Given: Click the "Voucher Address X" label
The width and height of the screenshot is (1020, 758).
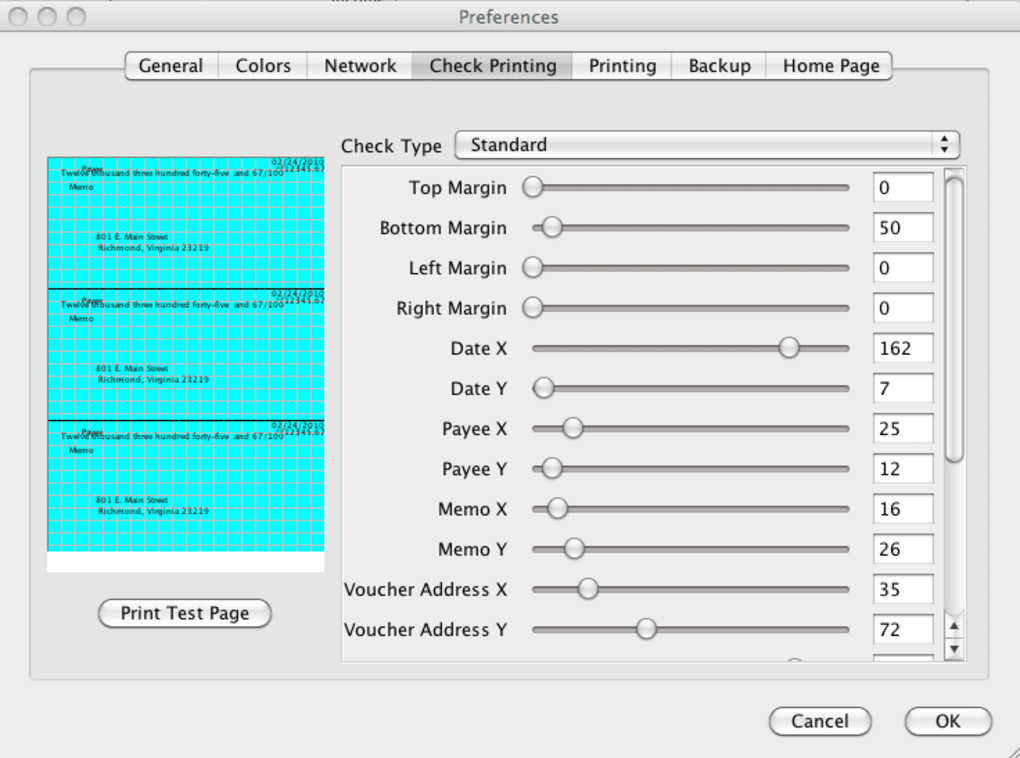Looking at the screenshot, I should 425,589.
